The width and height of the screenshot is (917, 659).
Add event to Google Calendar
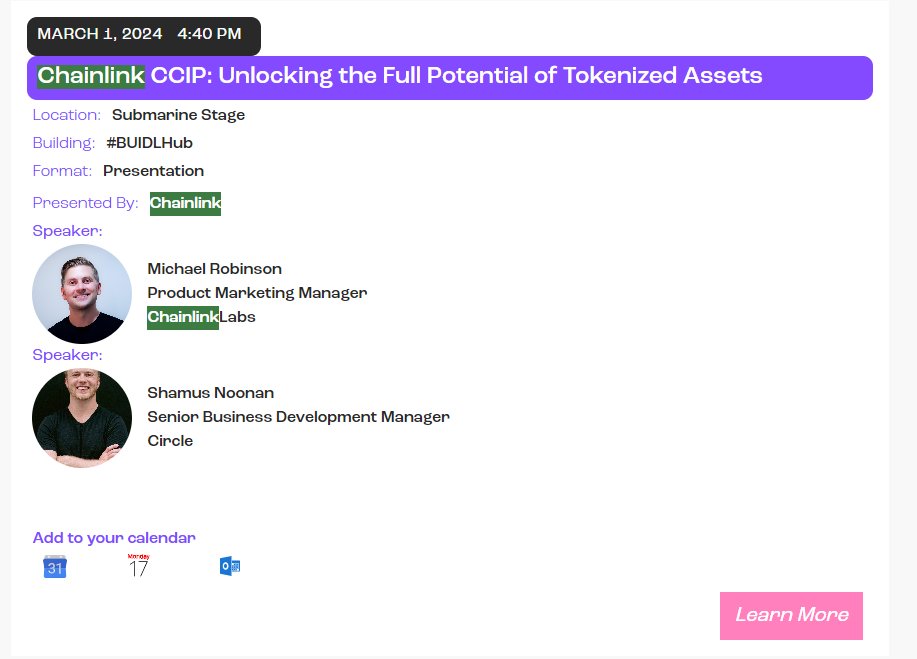pos(55,567)
